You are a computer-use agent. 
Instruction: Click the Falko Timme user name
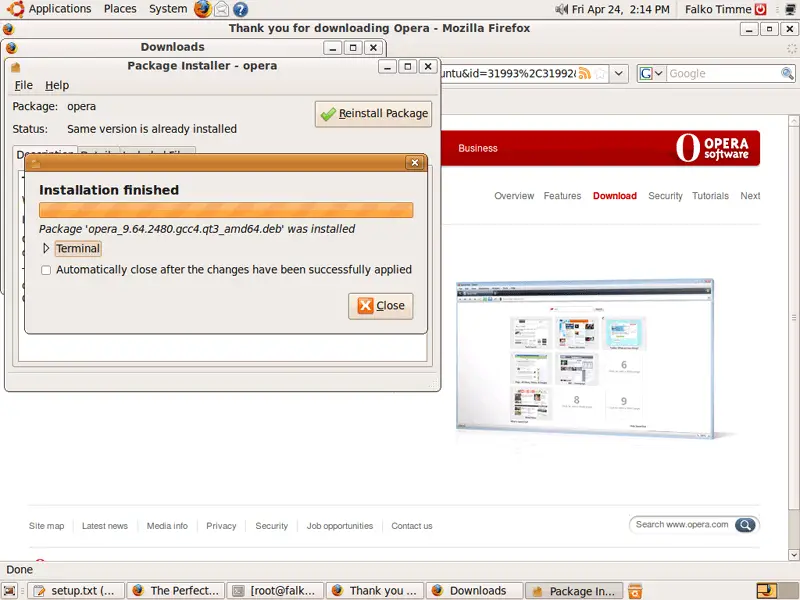point(718,9)
